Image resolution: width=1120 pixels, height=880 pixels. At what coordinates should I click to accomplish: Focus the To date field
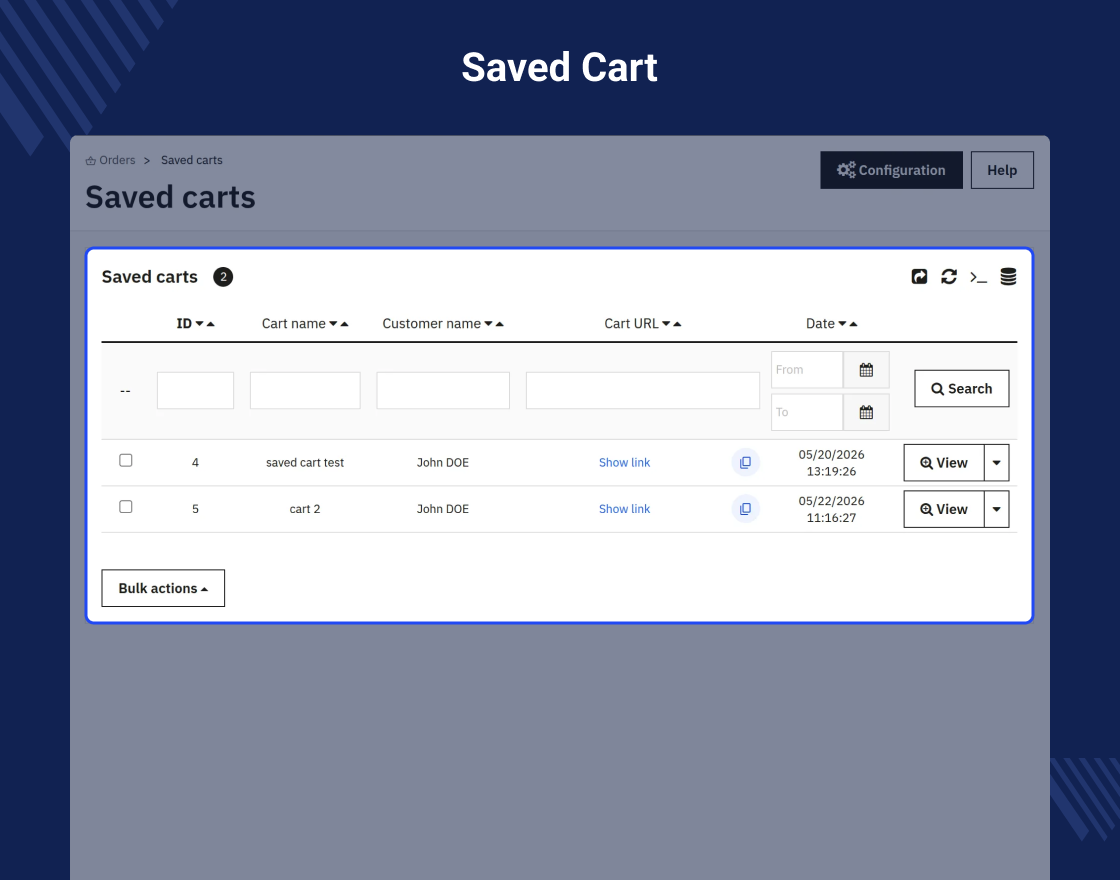807,412
